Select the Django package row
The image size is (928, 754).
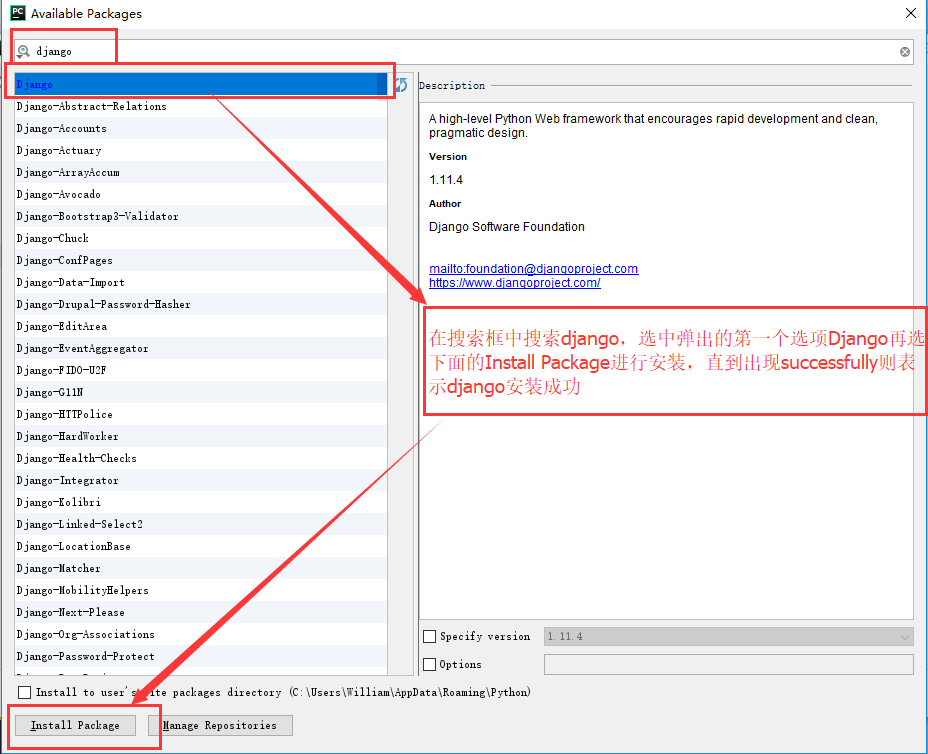pyautogui.click(x=201, y=85)
